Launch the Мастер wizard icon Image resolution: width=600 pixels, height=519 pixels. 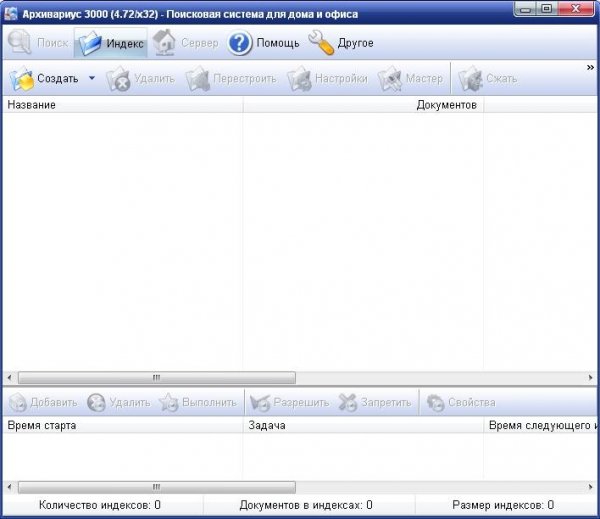[x=390, y=79]
